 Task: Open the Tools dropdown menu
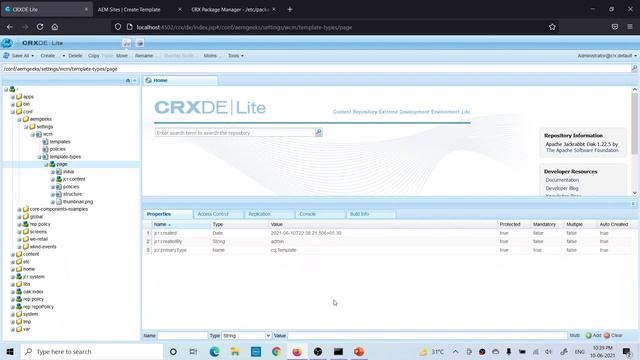coord(236,56)
